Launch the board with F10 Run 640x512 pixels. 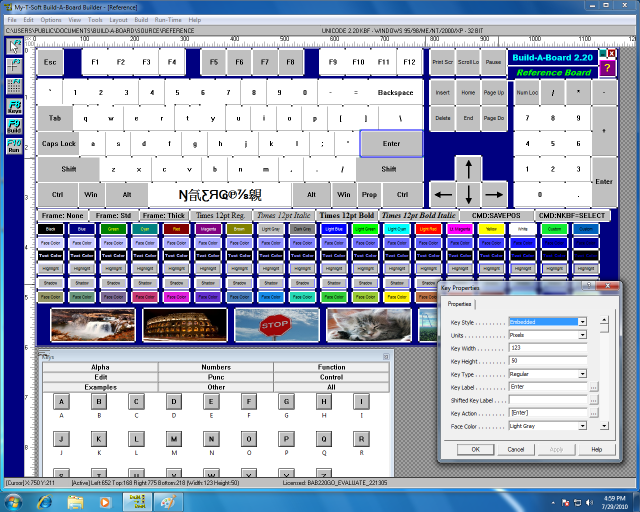14,146
